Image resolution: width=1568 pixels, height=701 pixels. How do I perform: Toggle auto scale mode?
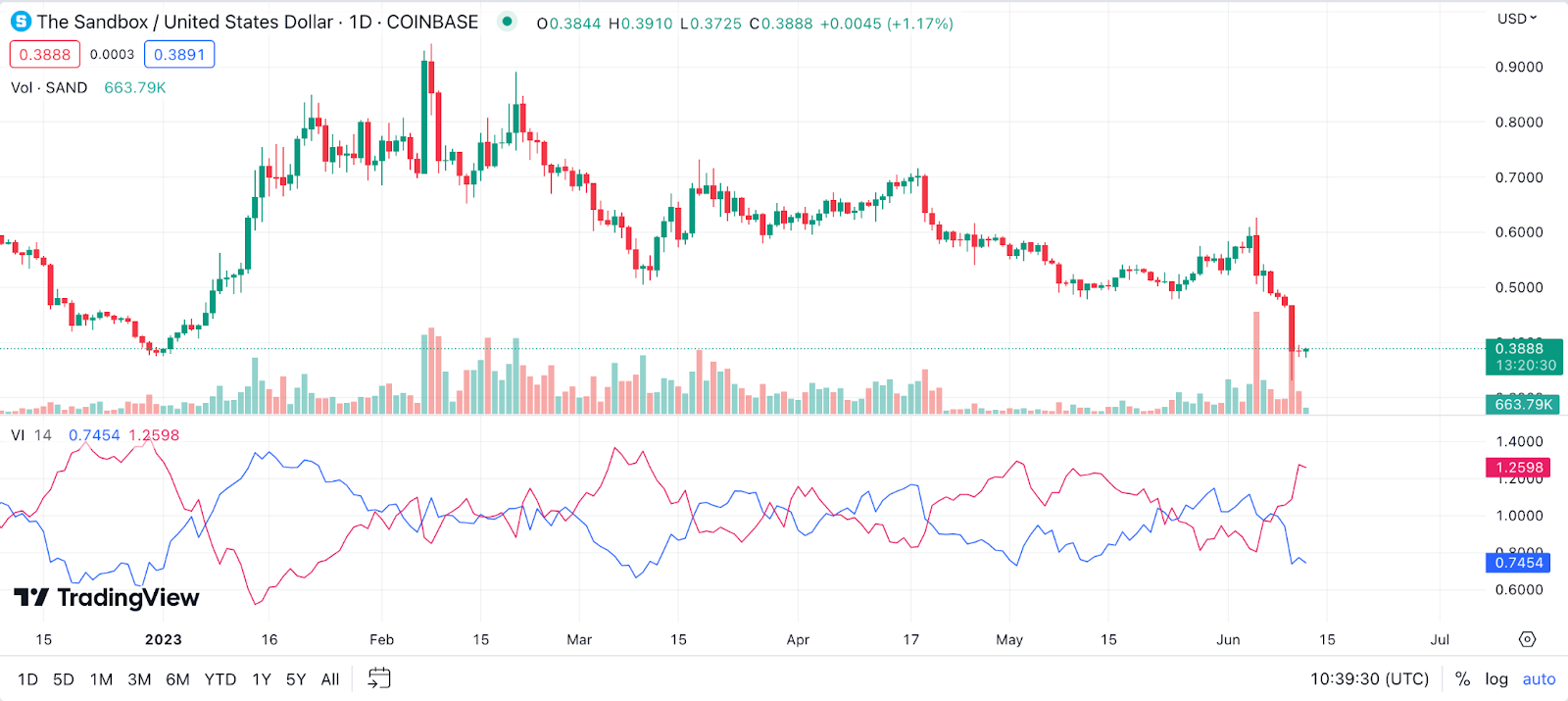(x=1539, y=679)
